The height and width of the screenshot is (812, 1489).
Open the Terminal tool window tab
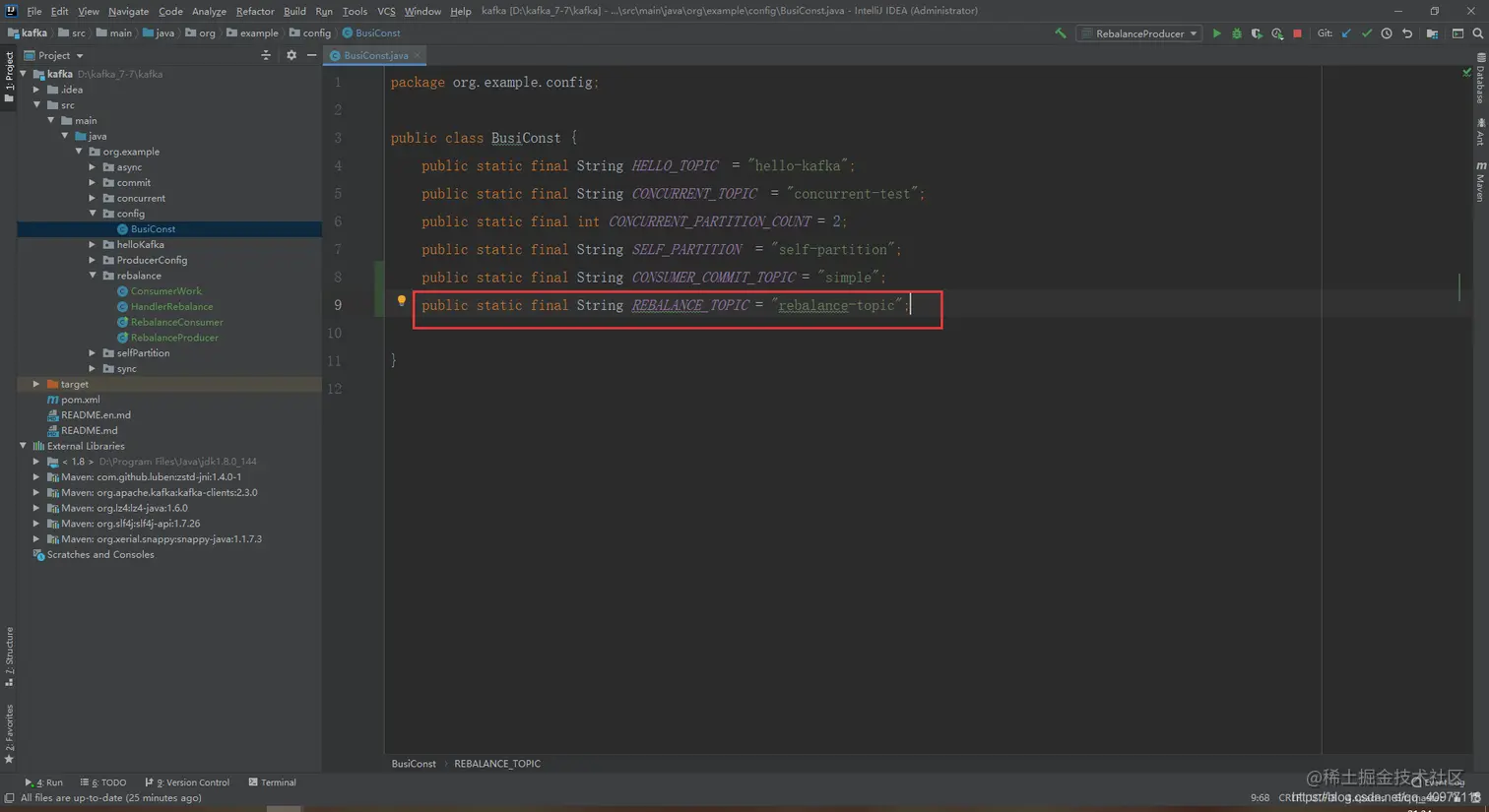(x=273, y=782)
